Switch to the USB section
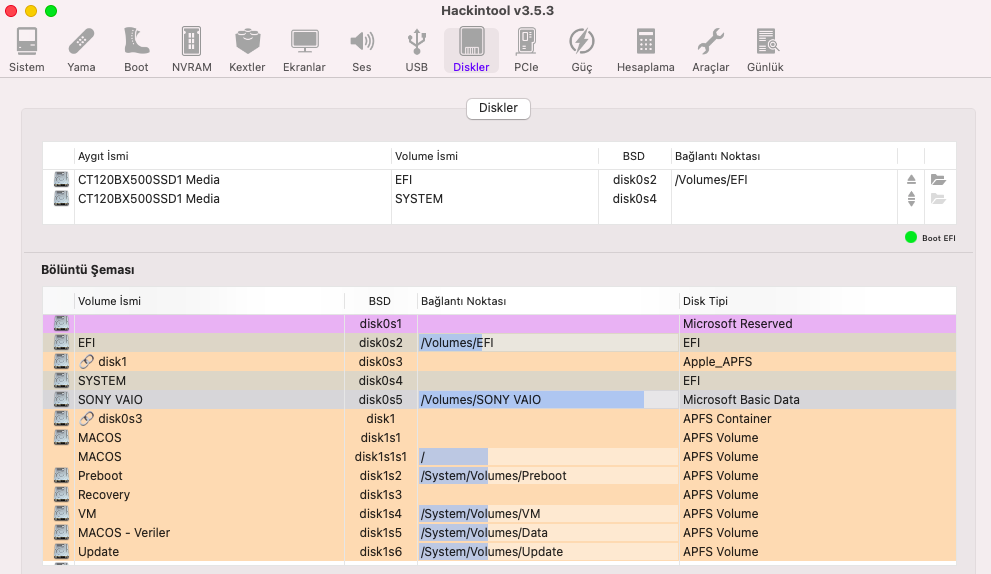Screen dimensions: 991x574 tap(416, 50)
